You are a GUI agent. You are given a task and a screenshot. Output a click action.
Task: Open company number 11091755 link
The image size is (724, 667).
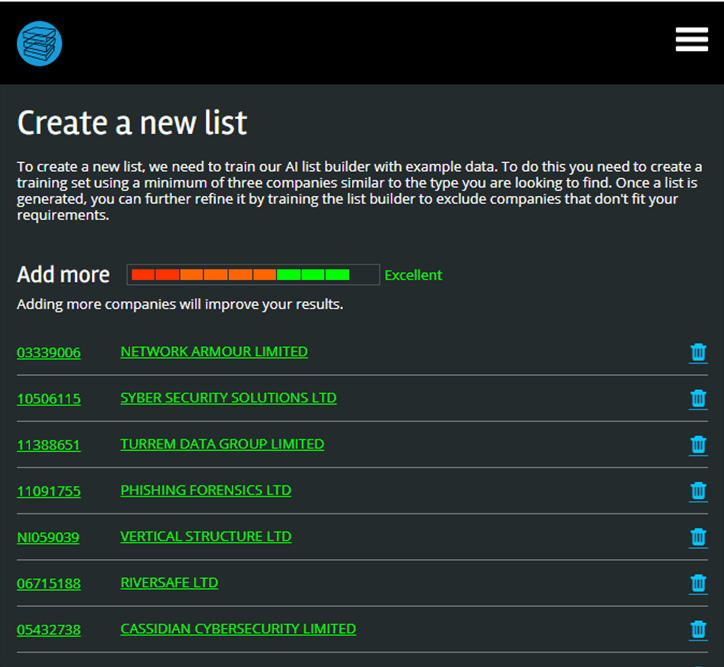point(48,491)
